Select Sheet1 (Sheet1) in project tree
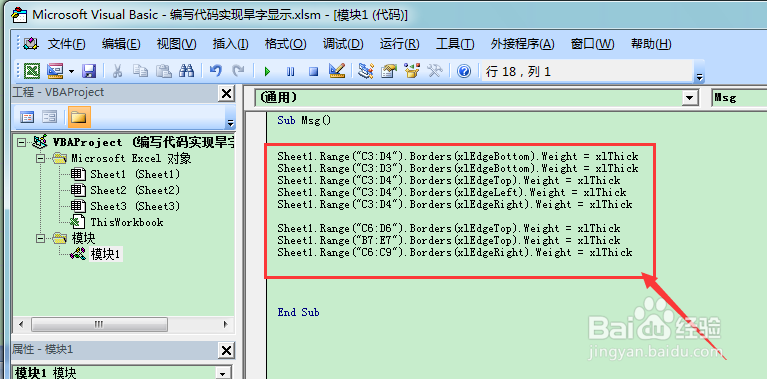This screenshot has height=379, width=767. pos(135,174)
